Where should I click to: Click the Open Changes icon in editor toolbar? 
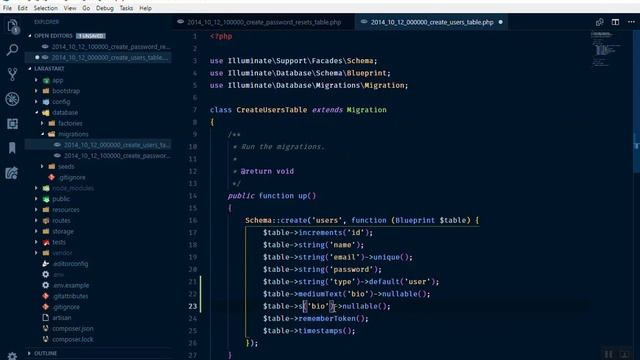click(x=599, y=22)
